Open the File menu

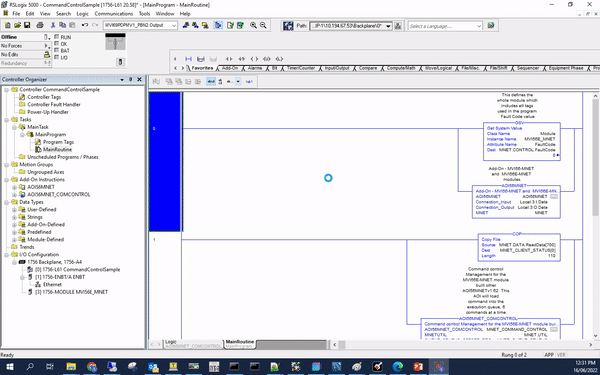16,13
